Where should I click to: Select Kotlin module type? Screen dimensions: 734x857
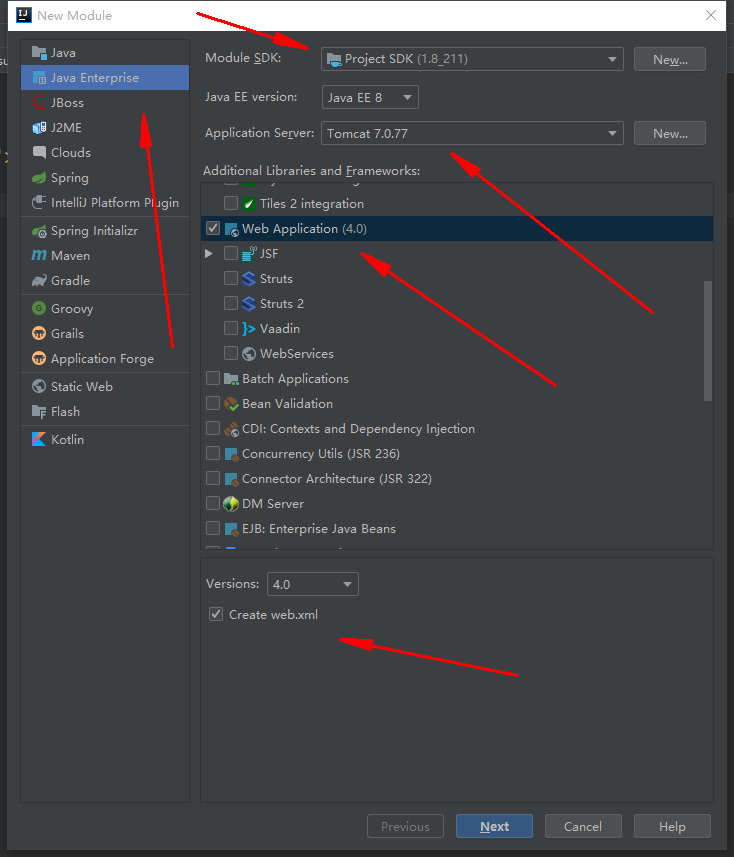[105, 439]
